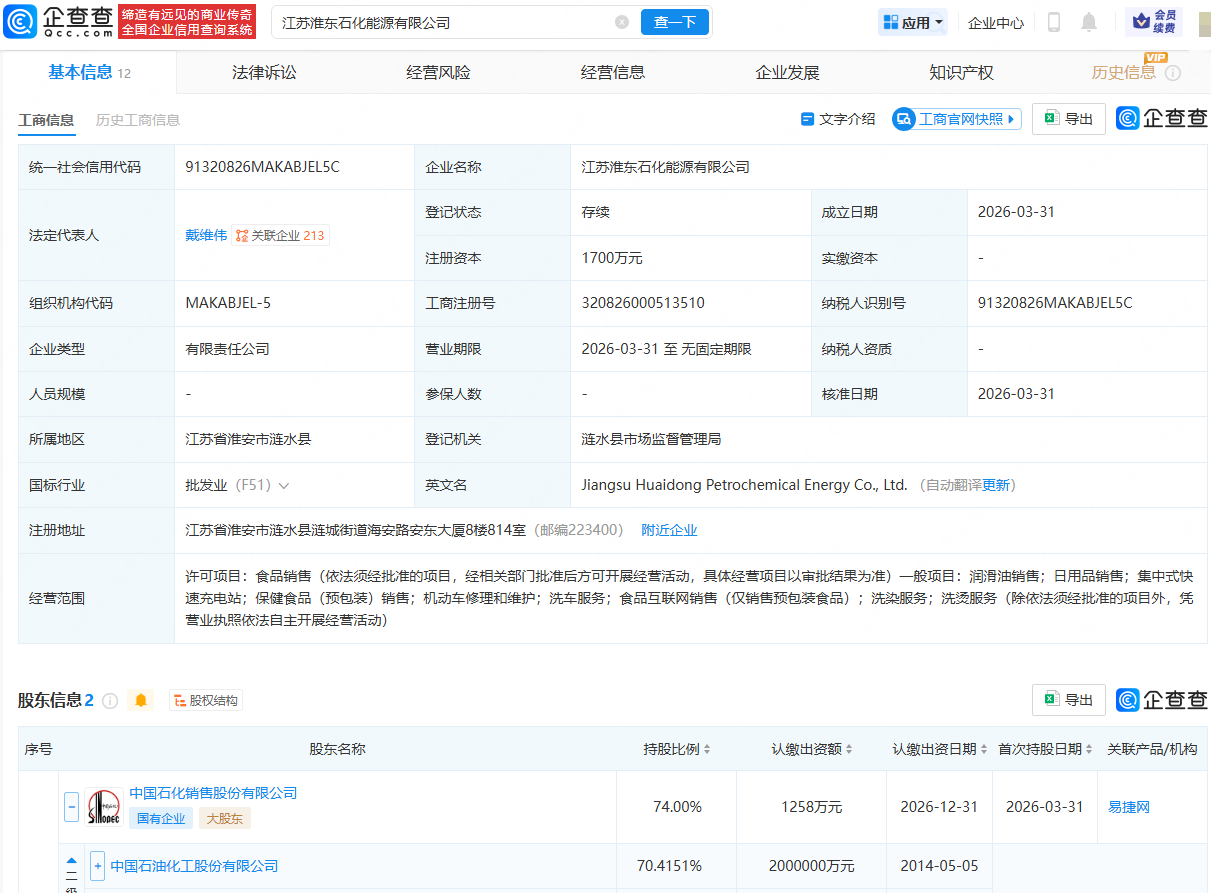Open the 应用 dropdown menu

912,21
